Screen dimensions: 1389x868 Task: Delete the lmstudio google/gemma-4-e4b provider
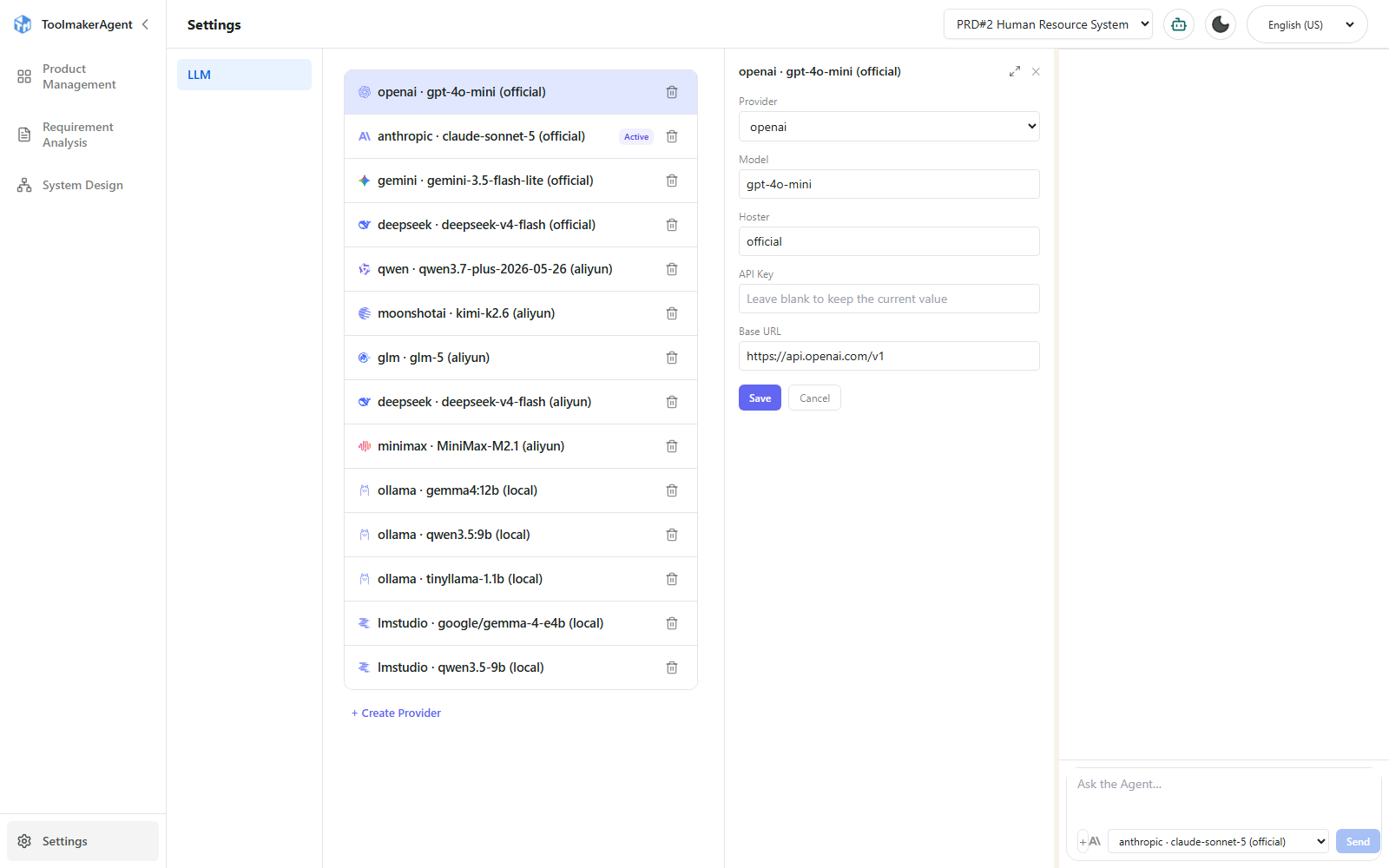click(672, 623)
